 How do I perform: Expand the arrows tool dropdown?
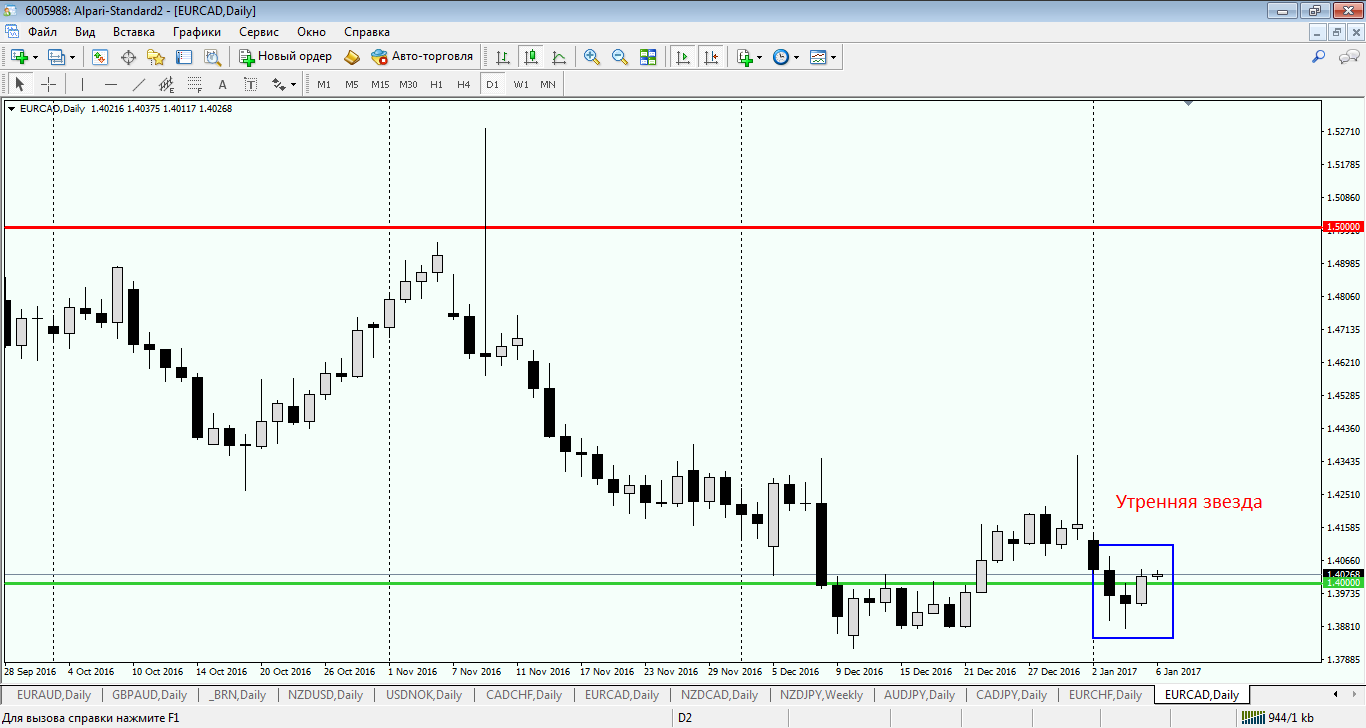[294, 84]
